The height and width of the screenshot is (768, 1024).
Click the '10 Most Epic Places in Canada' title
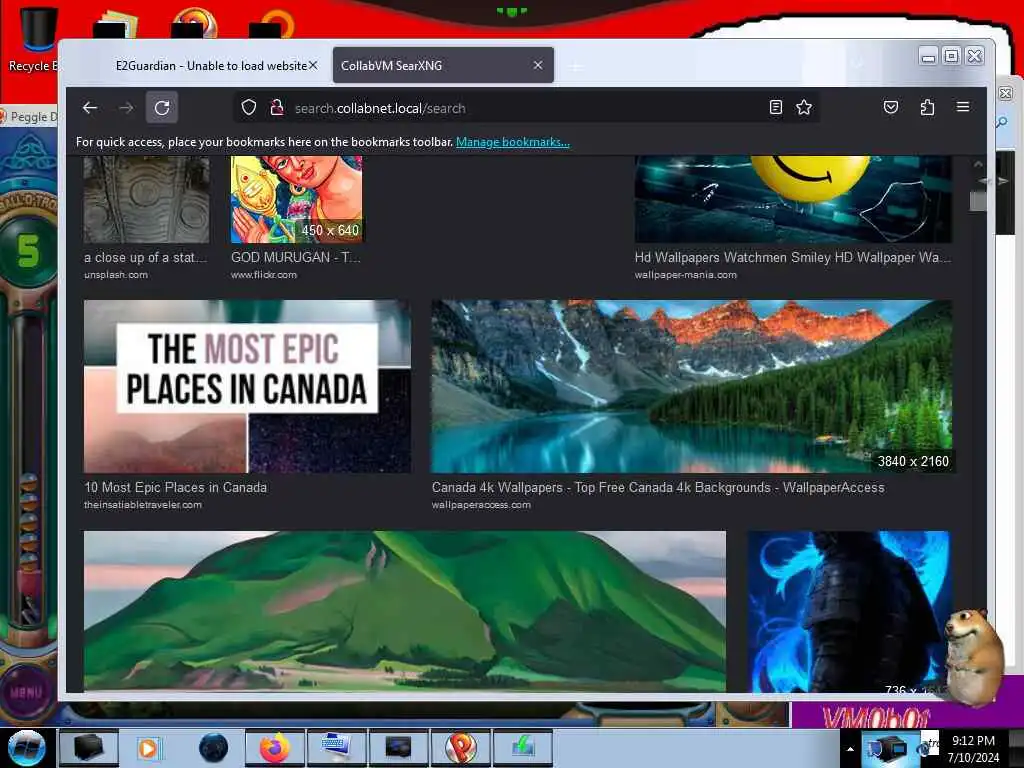coord(176,487)
